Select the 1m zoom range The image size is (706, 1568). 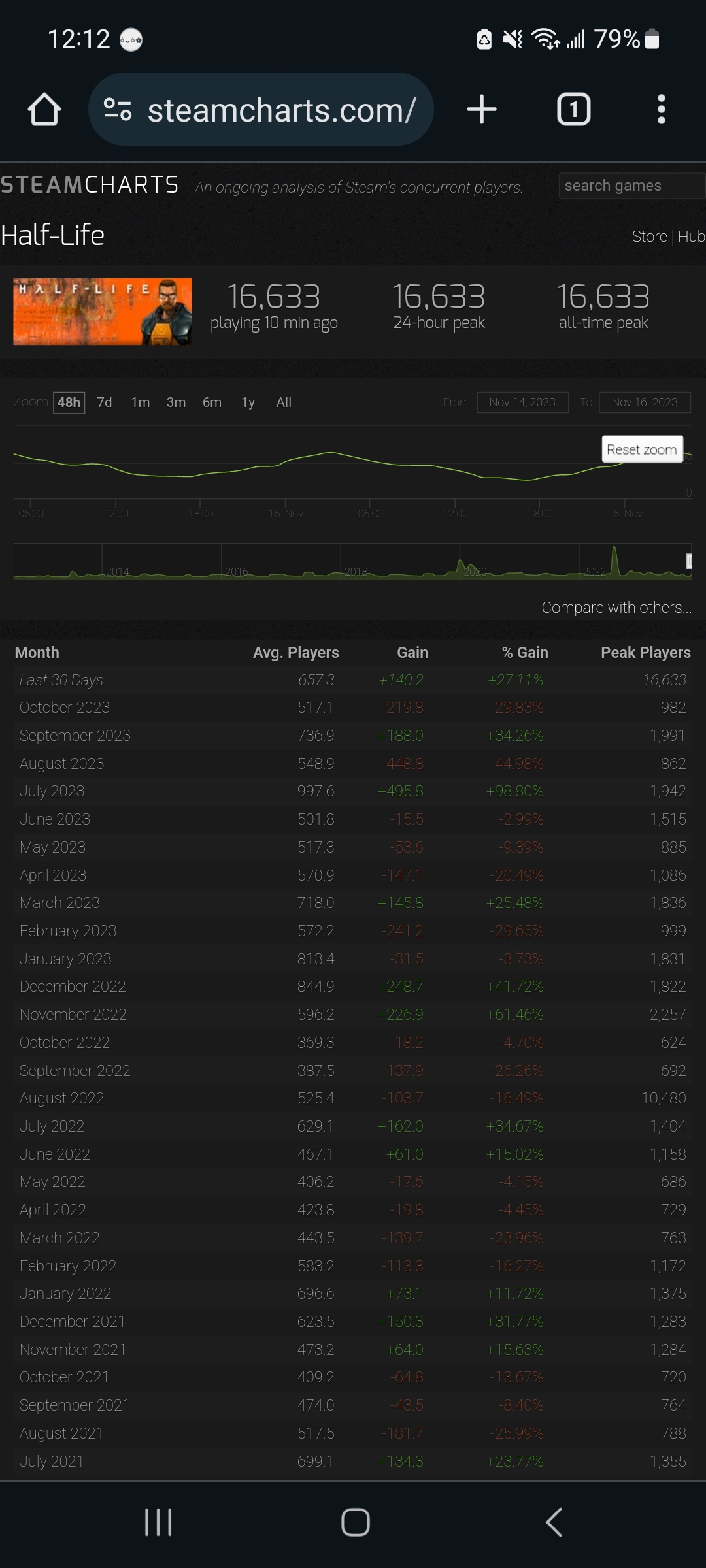[x=141, y=402]
